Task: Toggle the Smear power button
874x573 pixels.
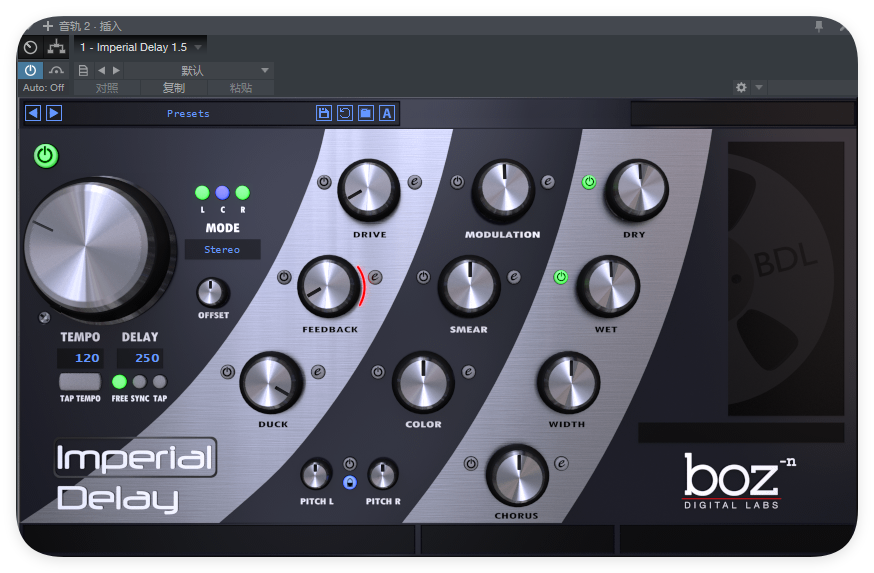Action: point(424,277)
